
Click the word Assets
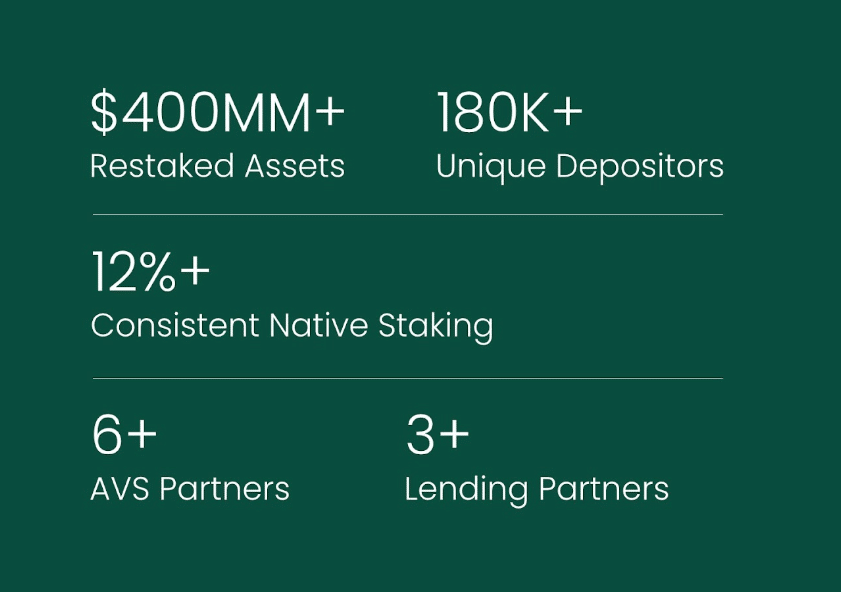[x=294, y=166]
